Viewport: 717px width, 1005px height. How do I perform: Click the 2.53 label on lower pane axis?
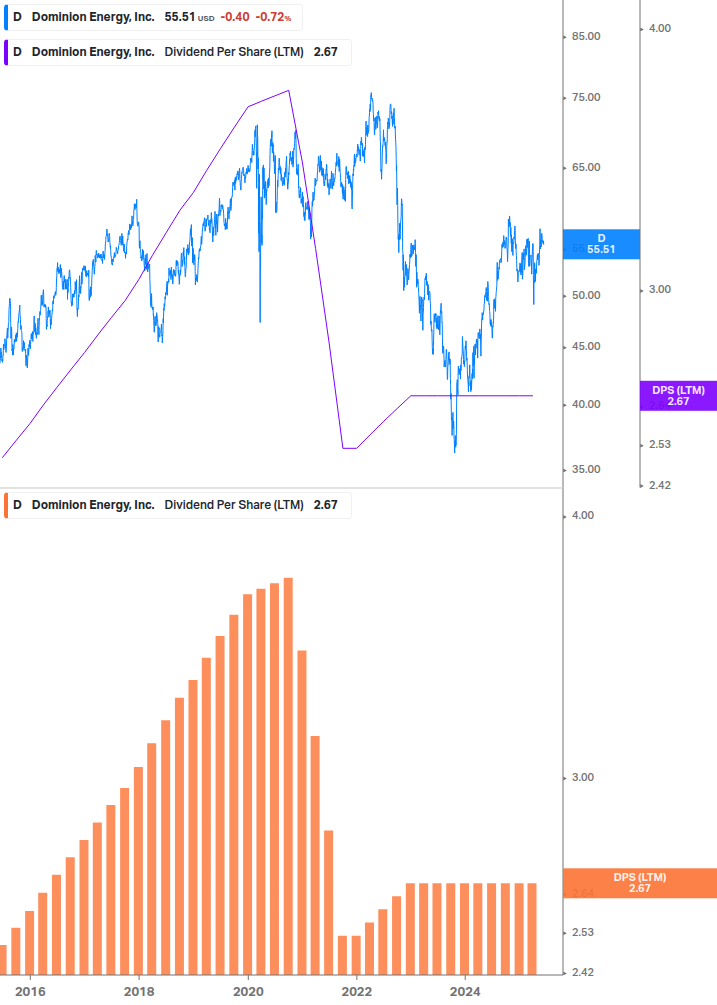pos(582,933)
